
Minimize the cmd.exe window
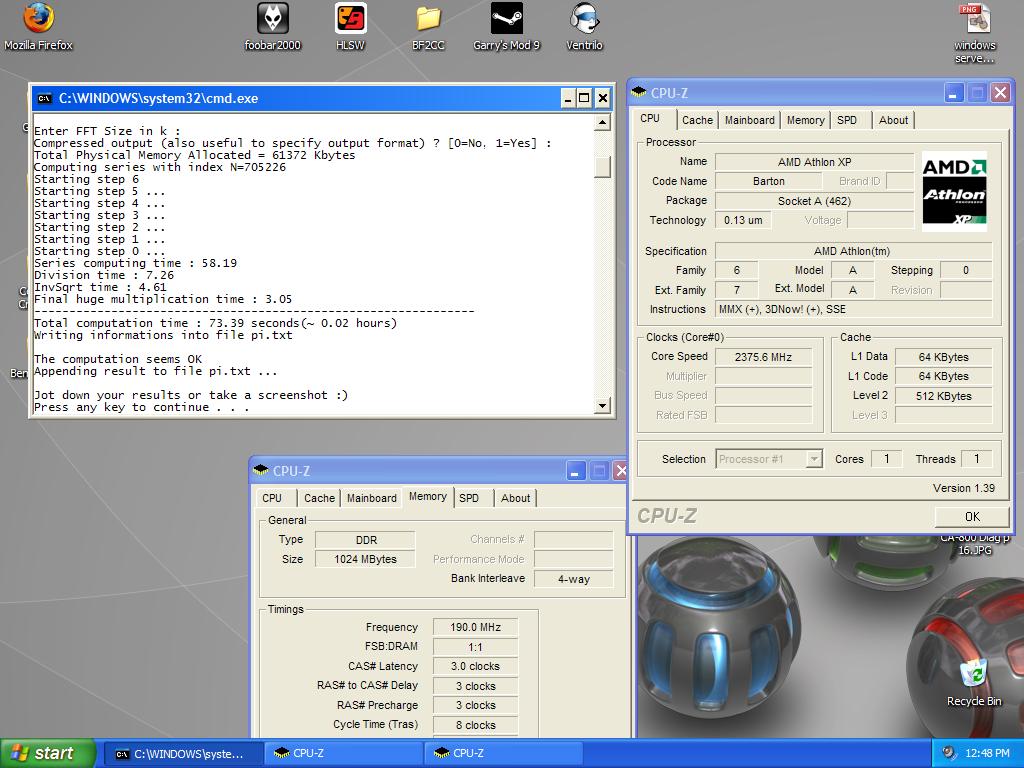pos(568,99)
